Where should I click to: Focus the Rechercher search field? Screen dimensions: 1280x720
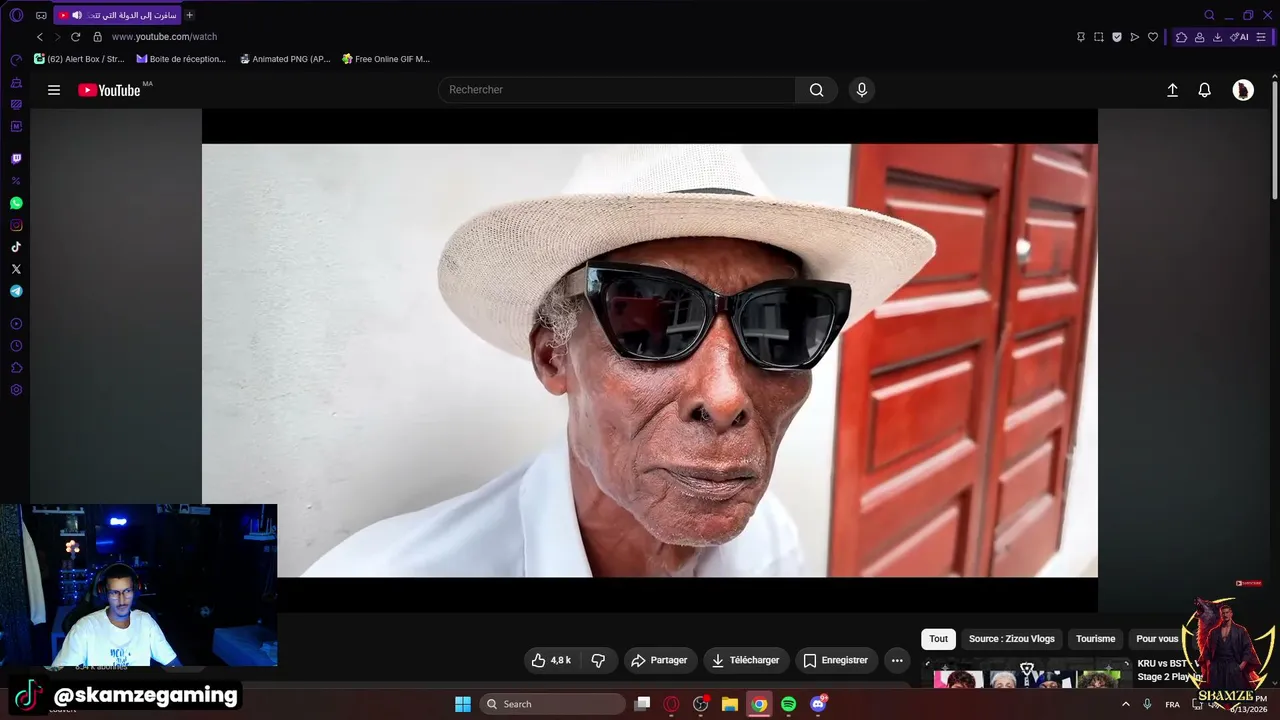coord(617,90)
